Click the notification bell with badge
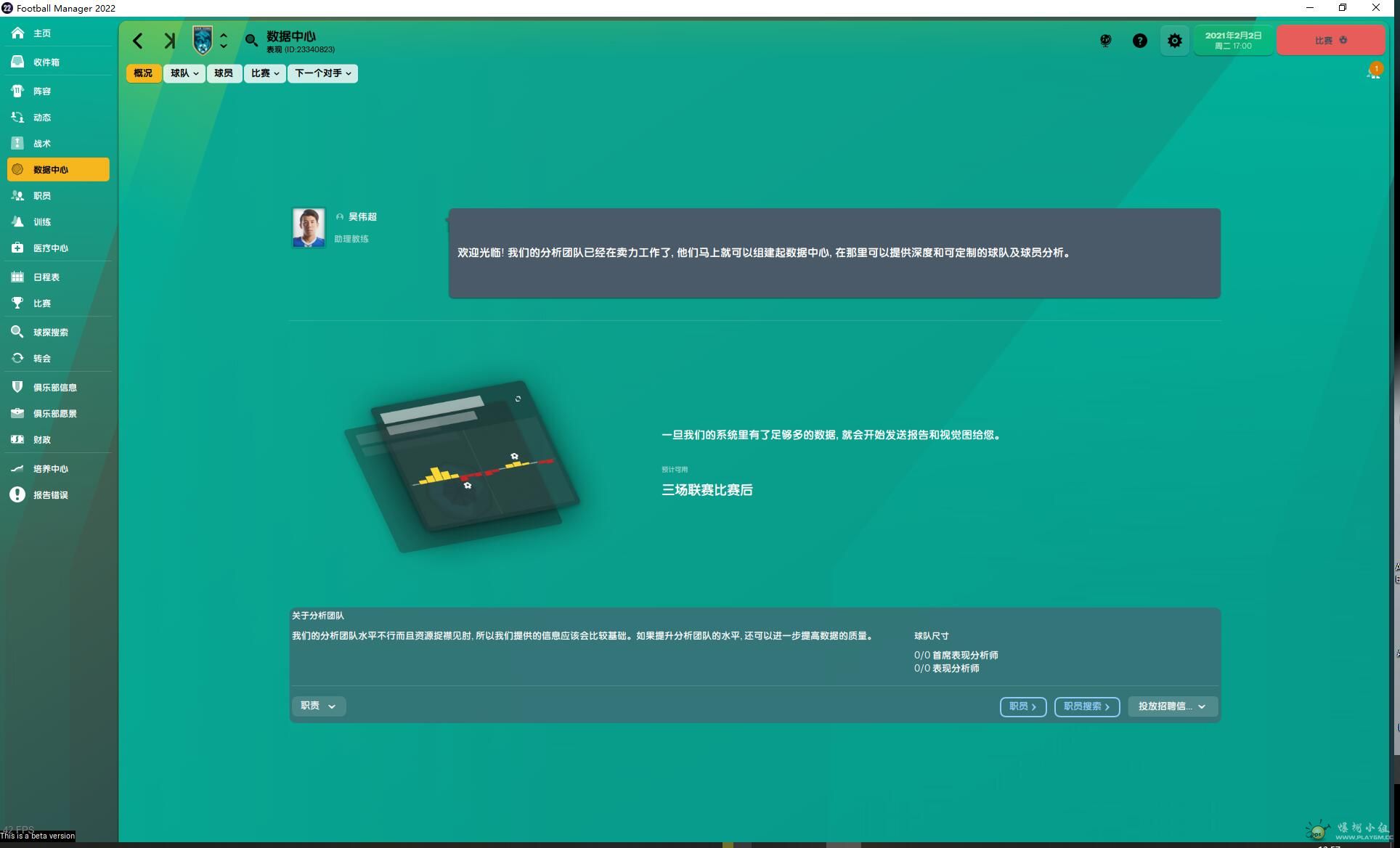Screen dimensions: 1400x848 pos(1374,70)
